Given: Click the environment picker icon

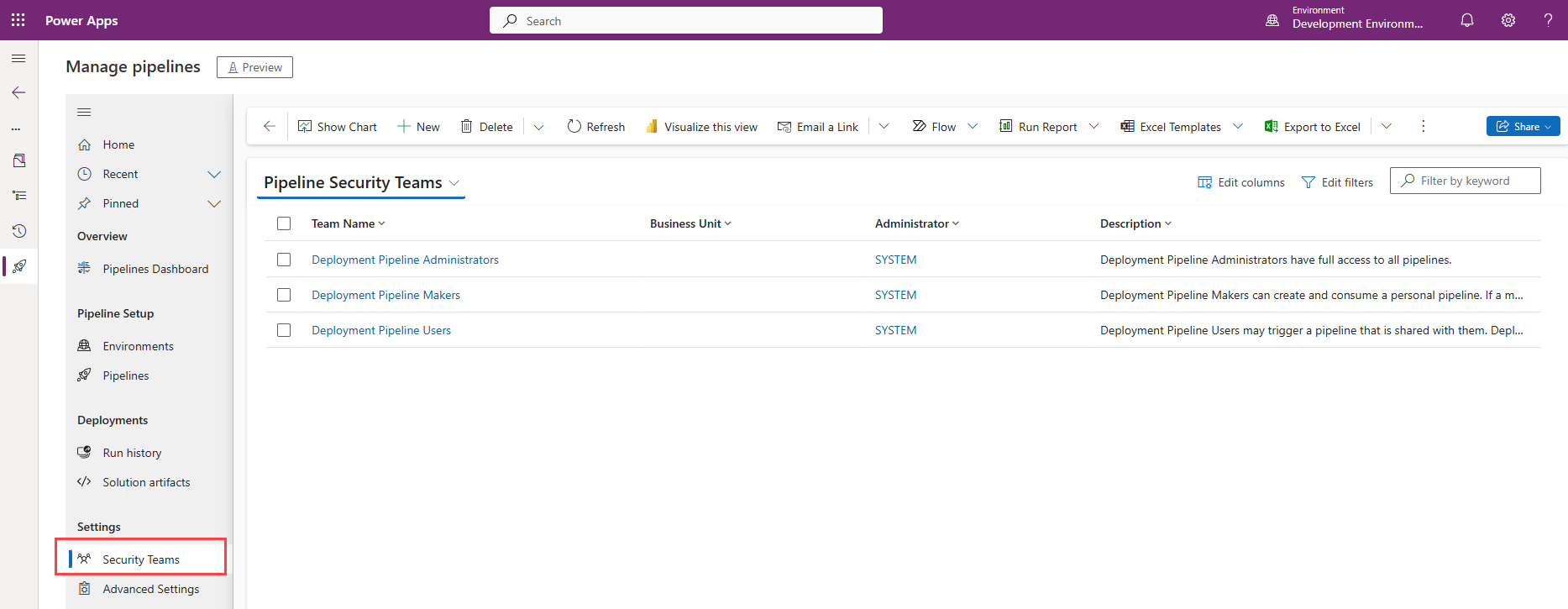Looking at the screenshot, I should click(1272, 20).
